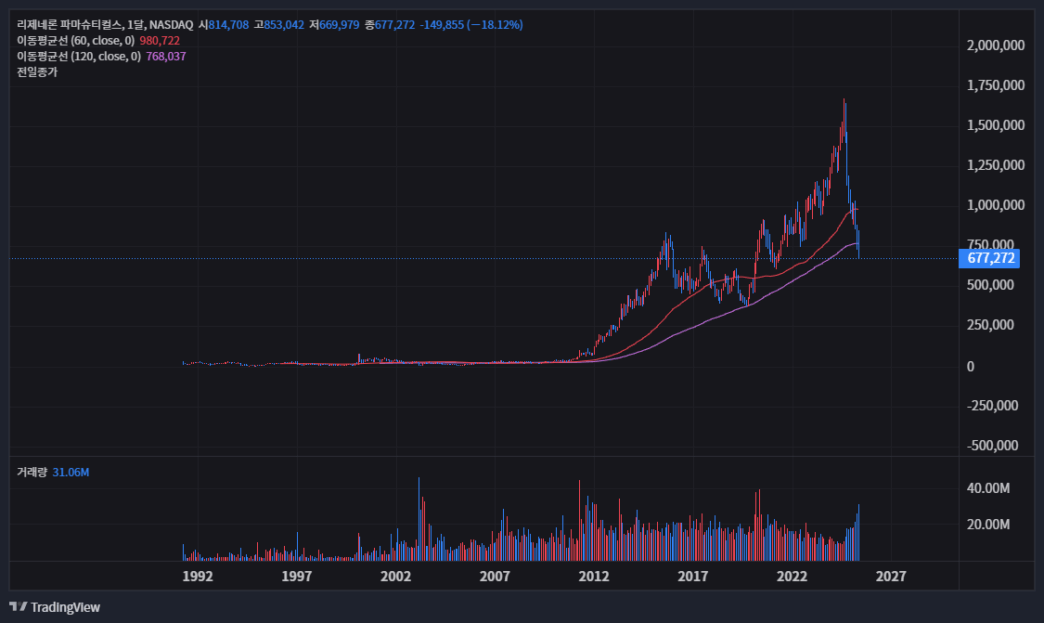Click the TradingView logo icon
This screenshot has width=1044, height=623.
click(x=18, y=606)
